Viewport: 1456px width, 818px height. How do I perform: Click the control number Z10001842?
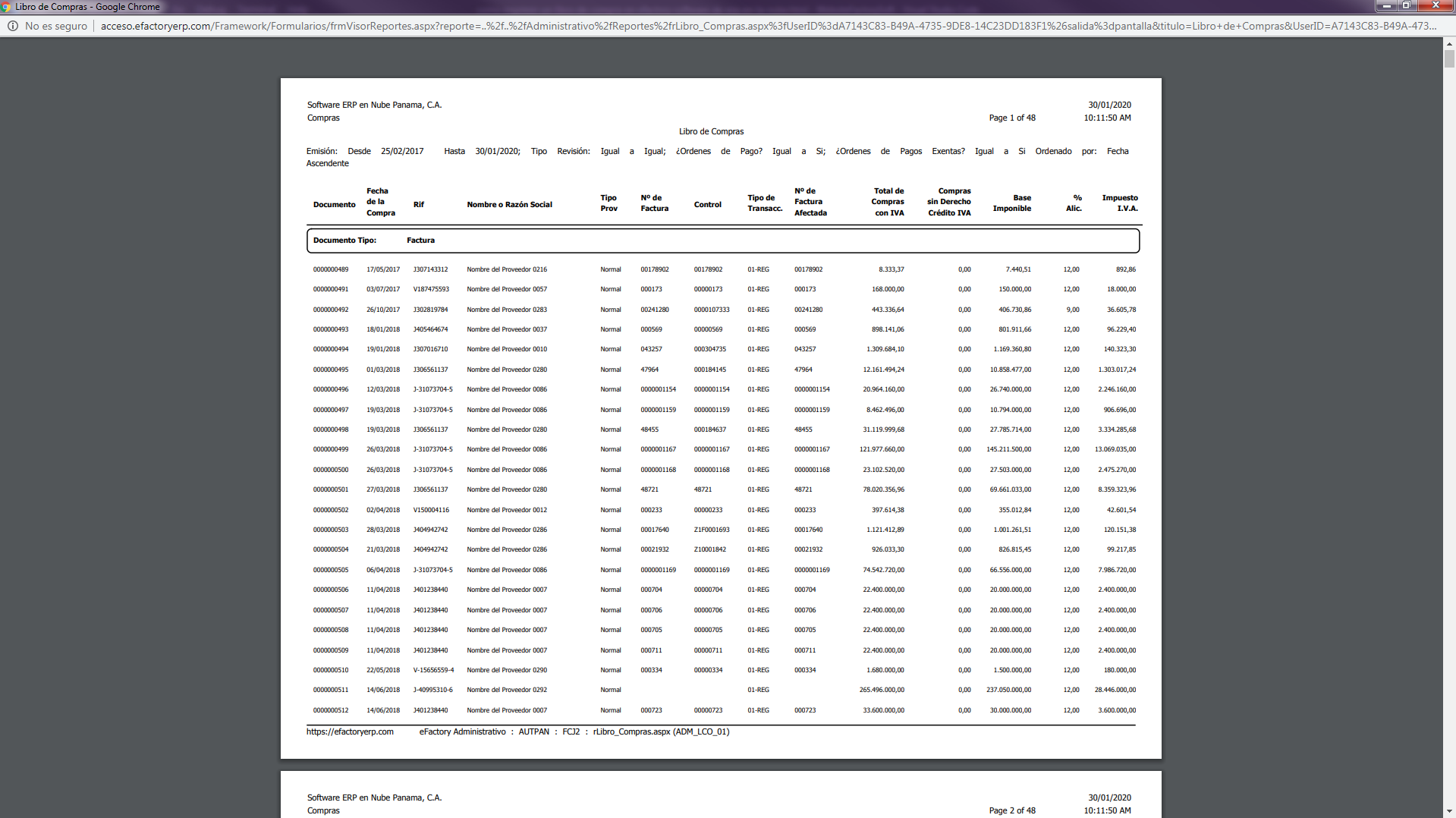pyautogui.click(x=709, y=549)
